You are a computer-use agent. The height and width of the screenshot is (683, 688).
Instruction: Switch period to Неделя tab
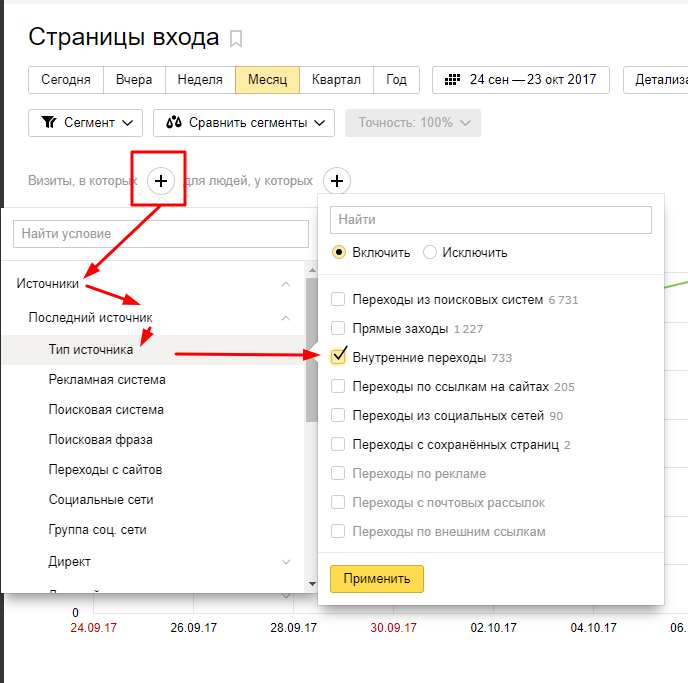[200, 80]
